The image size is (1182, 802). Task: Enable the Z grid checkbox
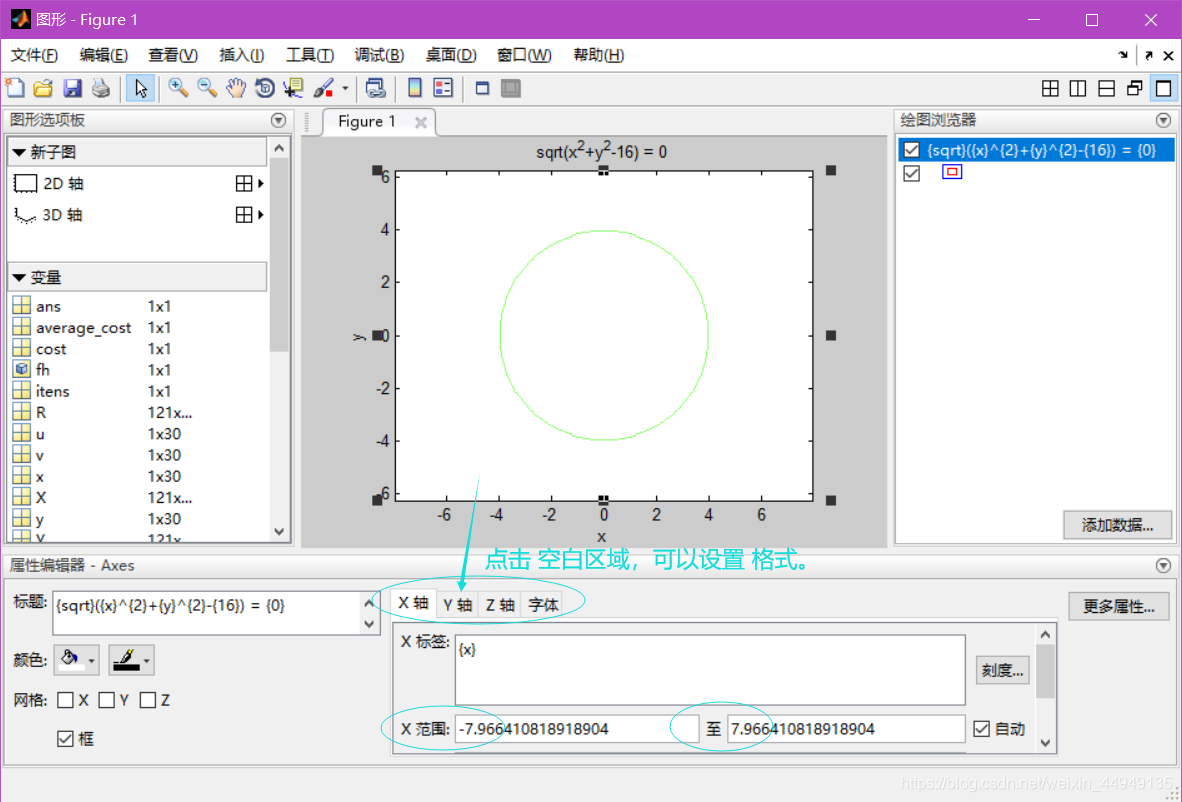click(x=148, y=700)
